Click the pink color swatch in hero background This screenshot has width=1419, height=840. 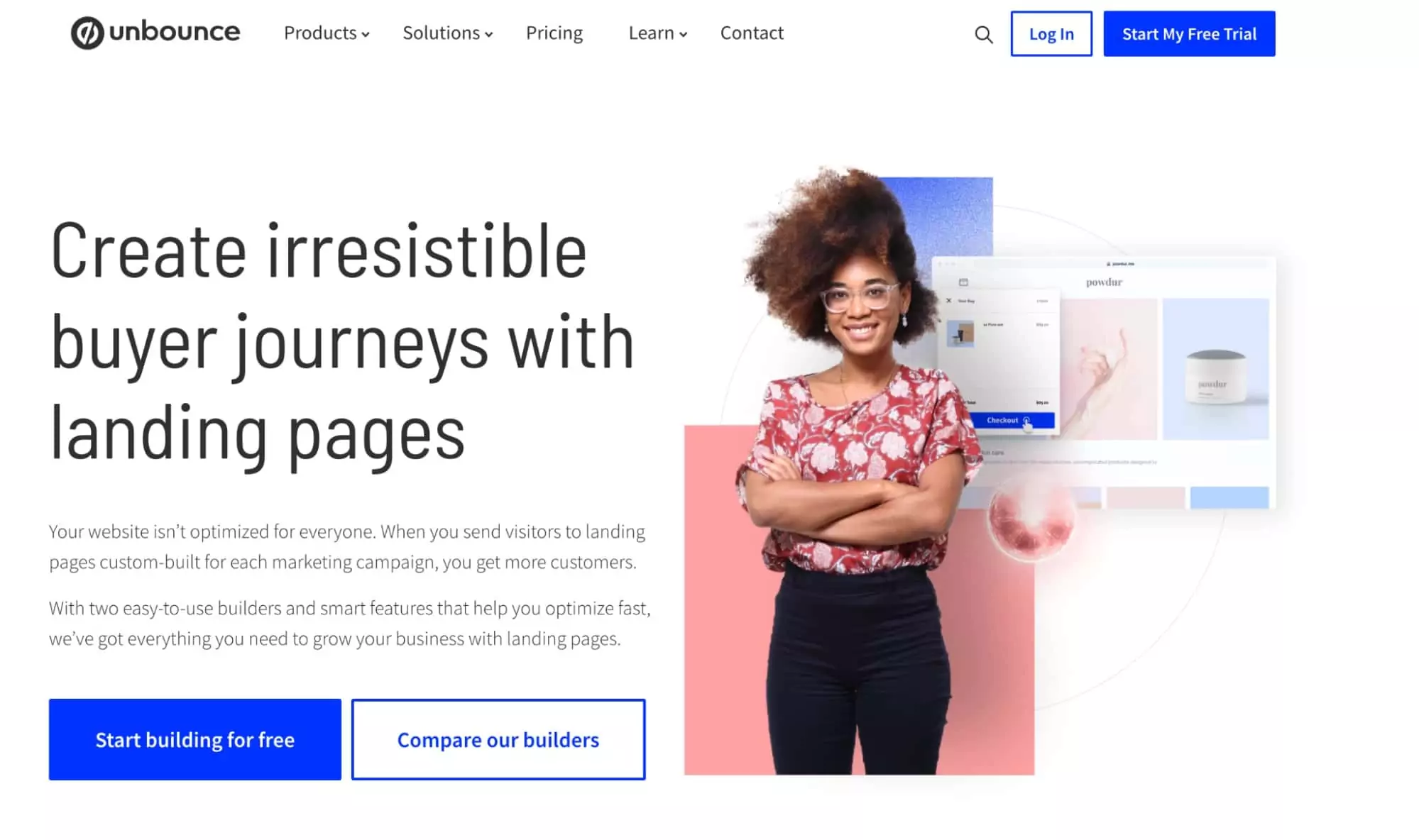1146,497
